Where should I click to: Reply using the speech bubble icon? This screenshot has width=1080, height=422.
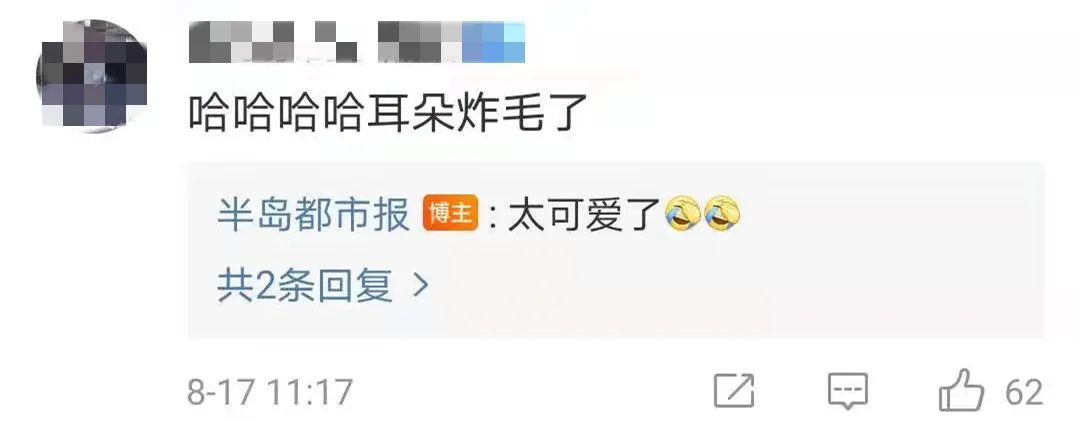tap(848, 392)
